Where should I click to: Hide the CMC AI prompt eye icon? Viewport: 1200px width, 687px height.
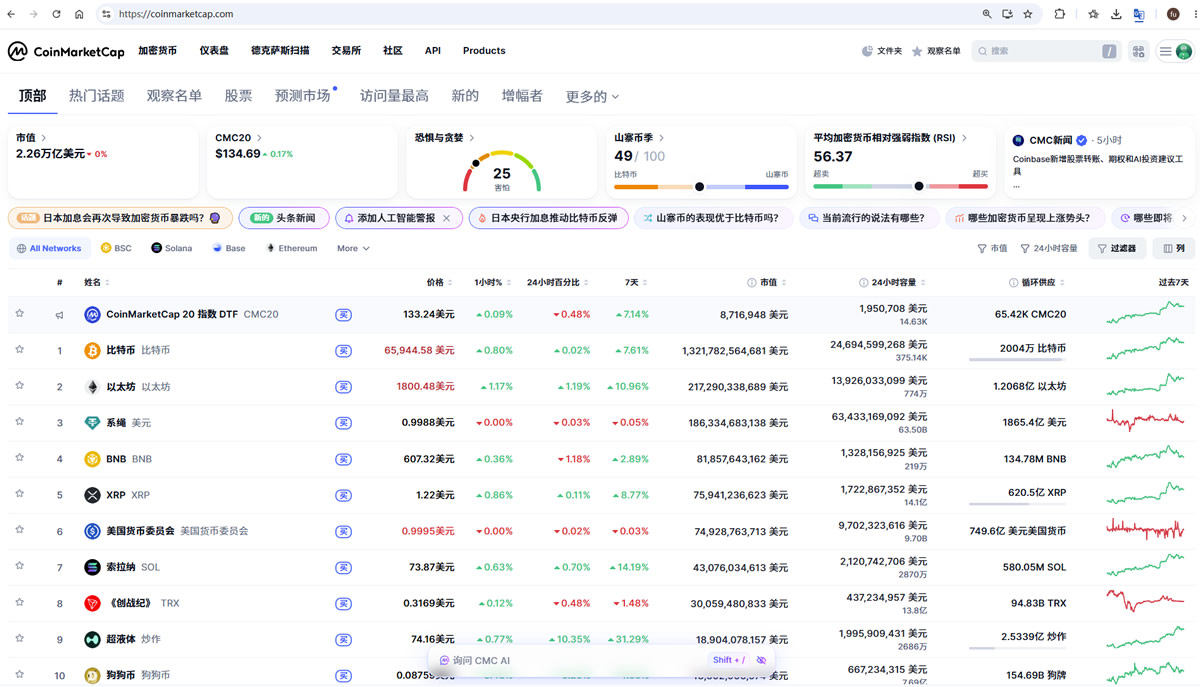click(761, 660)
